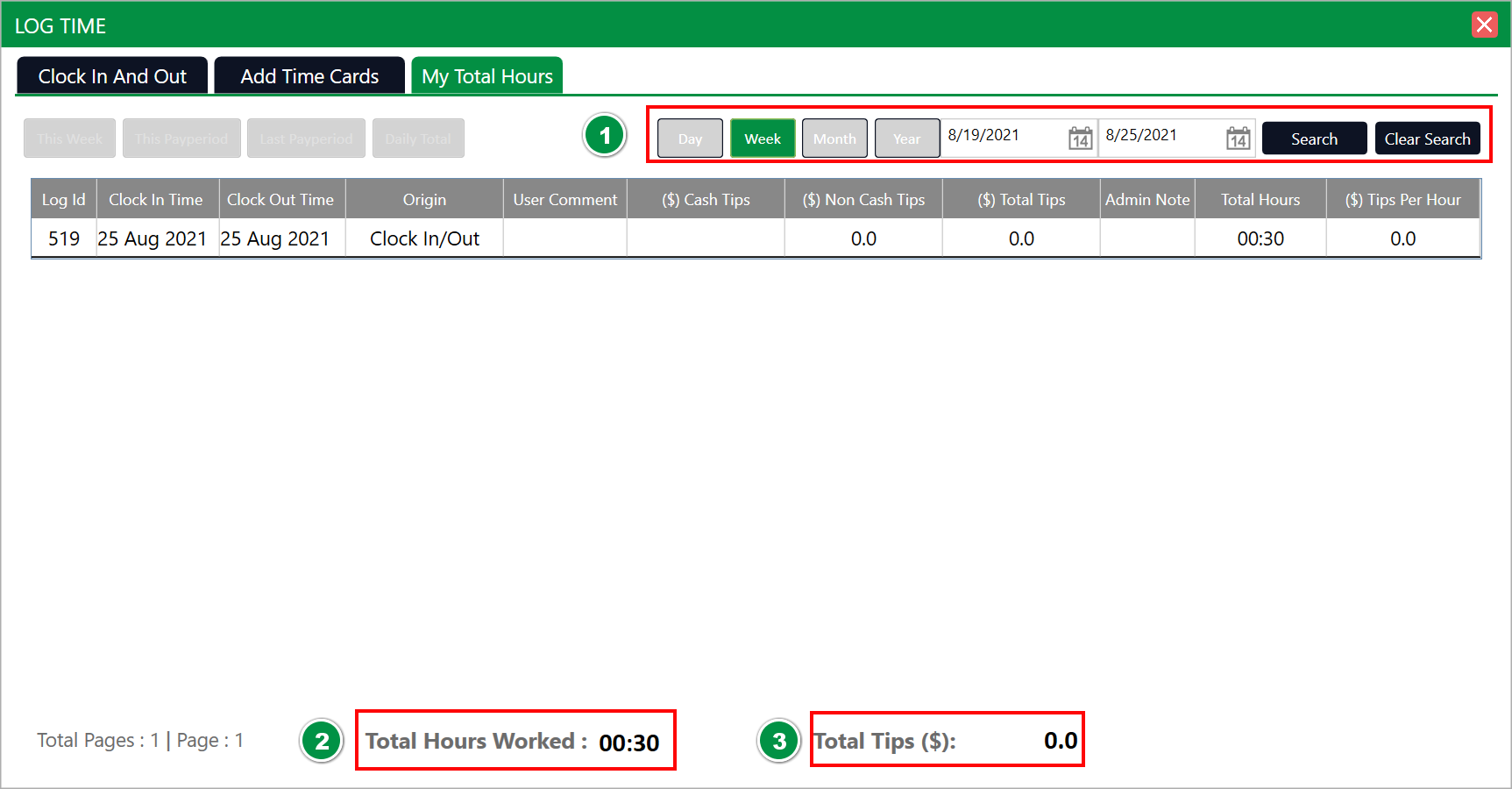The width and height of the screenshot is (1512, 789).
Task: Open the Add Time Cards tab
Action: [309, 76]
